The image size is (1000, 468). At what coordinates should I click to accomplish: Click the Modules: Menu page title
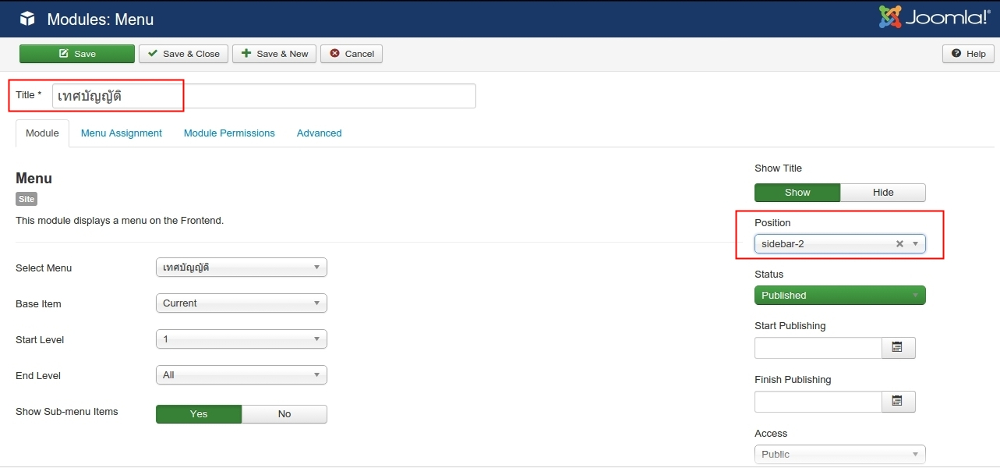coord(101,20)
